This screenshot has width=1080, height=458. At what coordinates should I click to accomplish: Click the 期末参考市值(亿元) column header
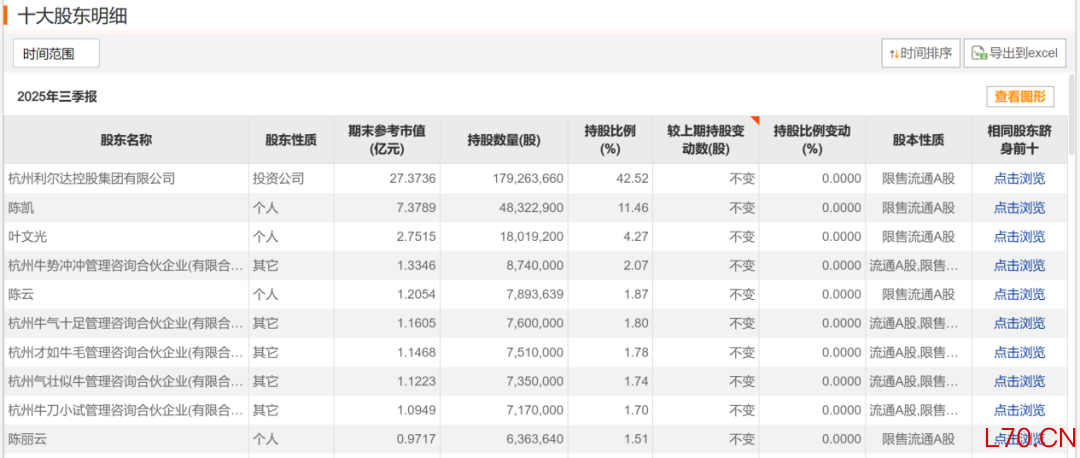[x=387, y=140]
